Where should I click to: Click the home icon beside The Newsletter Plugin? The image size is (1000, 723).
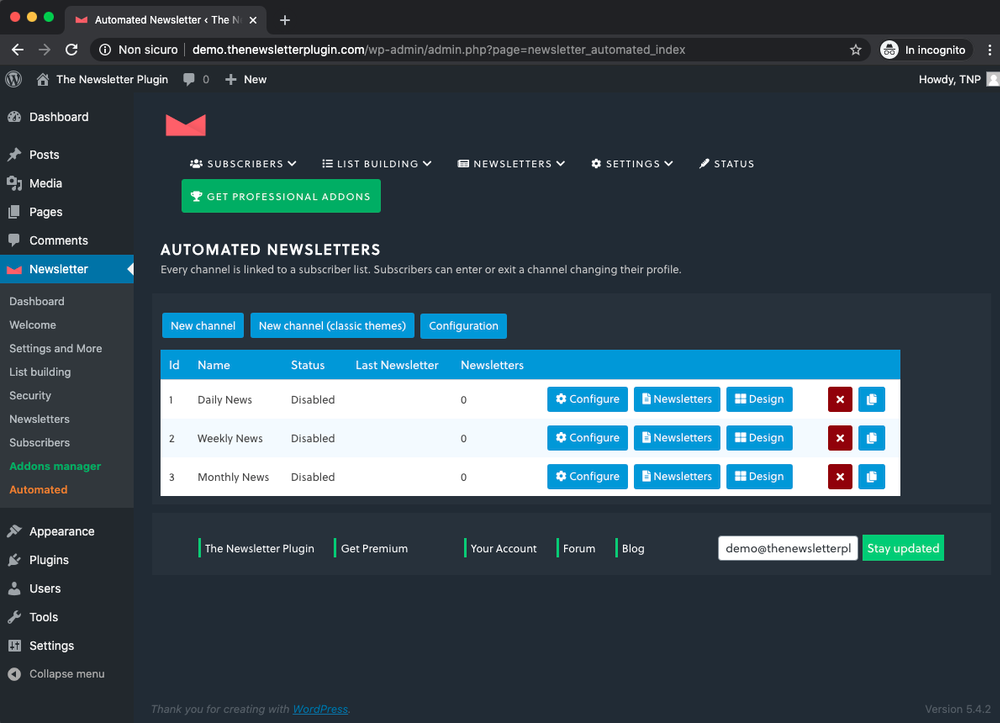tap(43, 79)
